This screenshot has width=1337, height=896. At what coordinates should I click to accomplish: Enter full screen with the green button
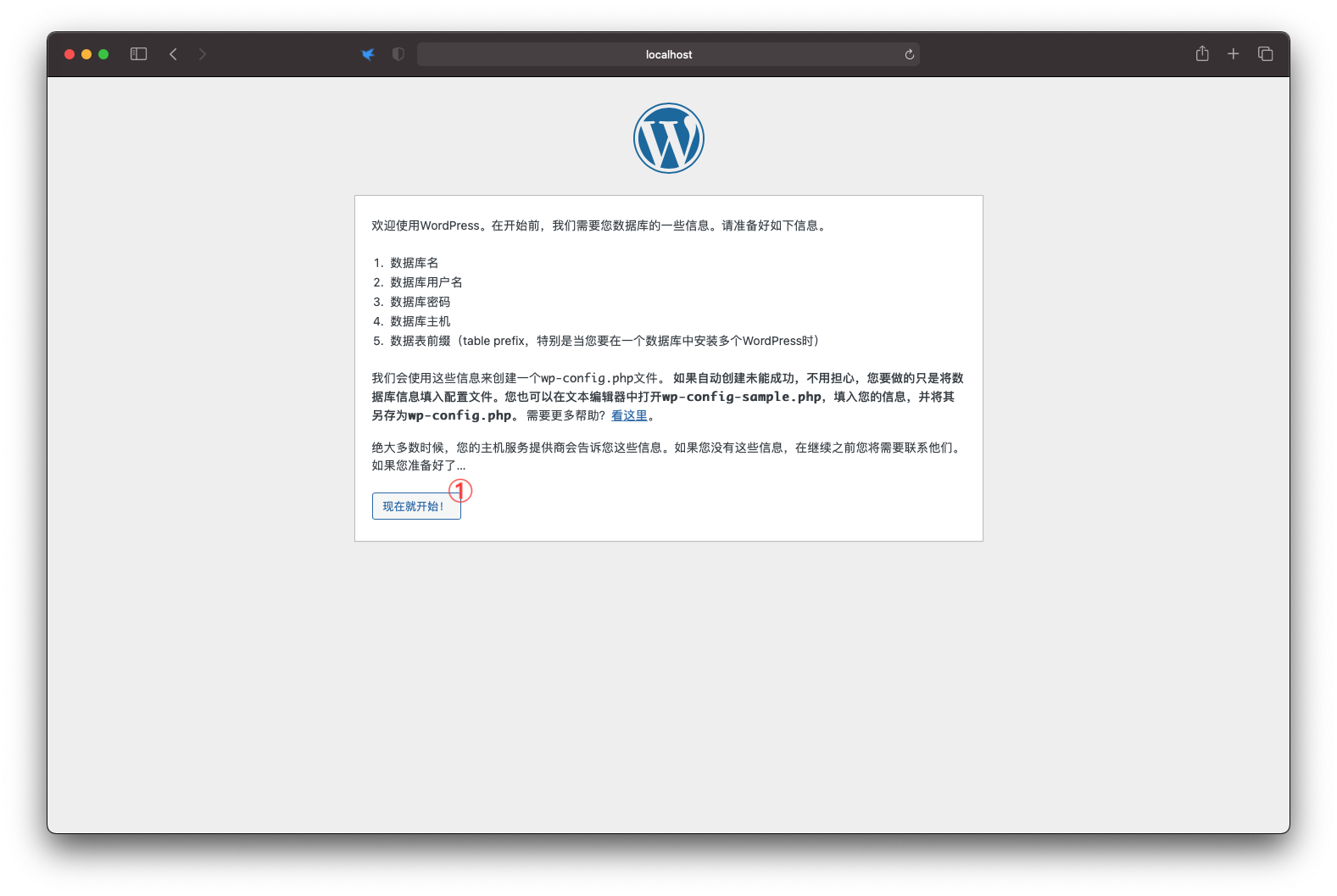click(103, 54)
